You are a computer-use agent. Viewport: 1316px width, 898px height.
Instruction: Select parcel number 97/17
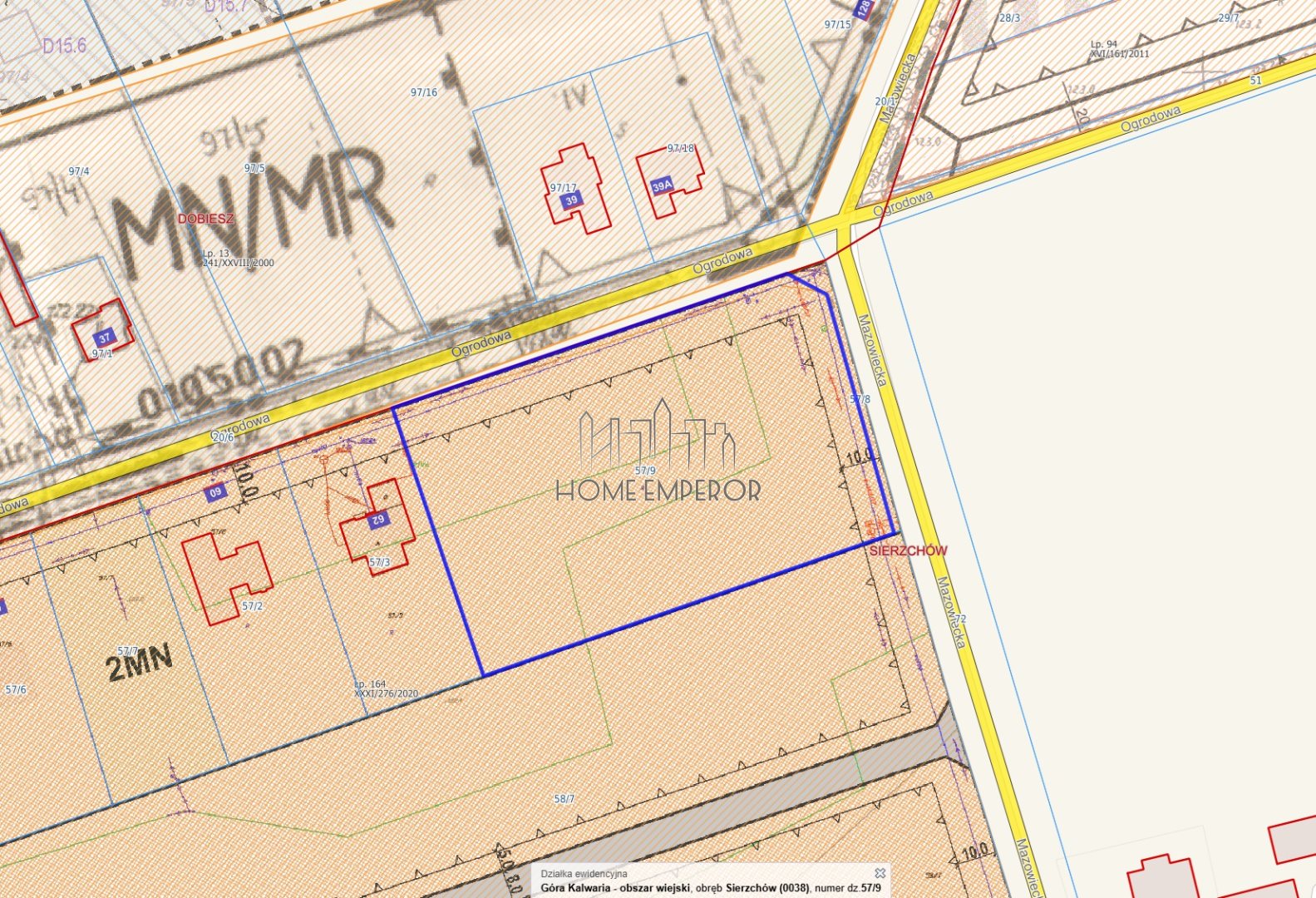(563, 188)
